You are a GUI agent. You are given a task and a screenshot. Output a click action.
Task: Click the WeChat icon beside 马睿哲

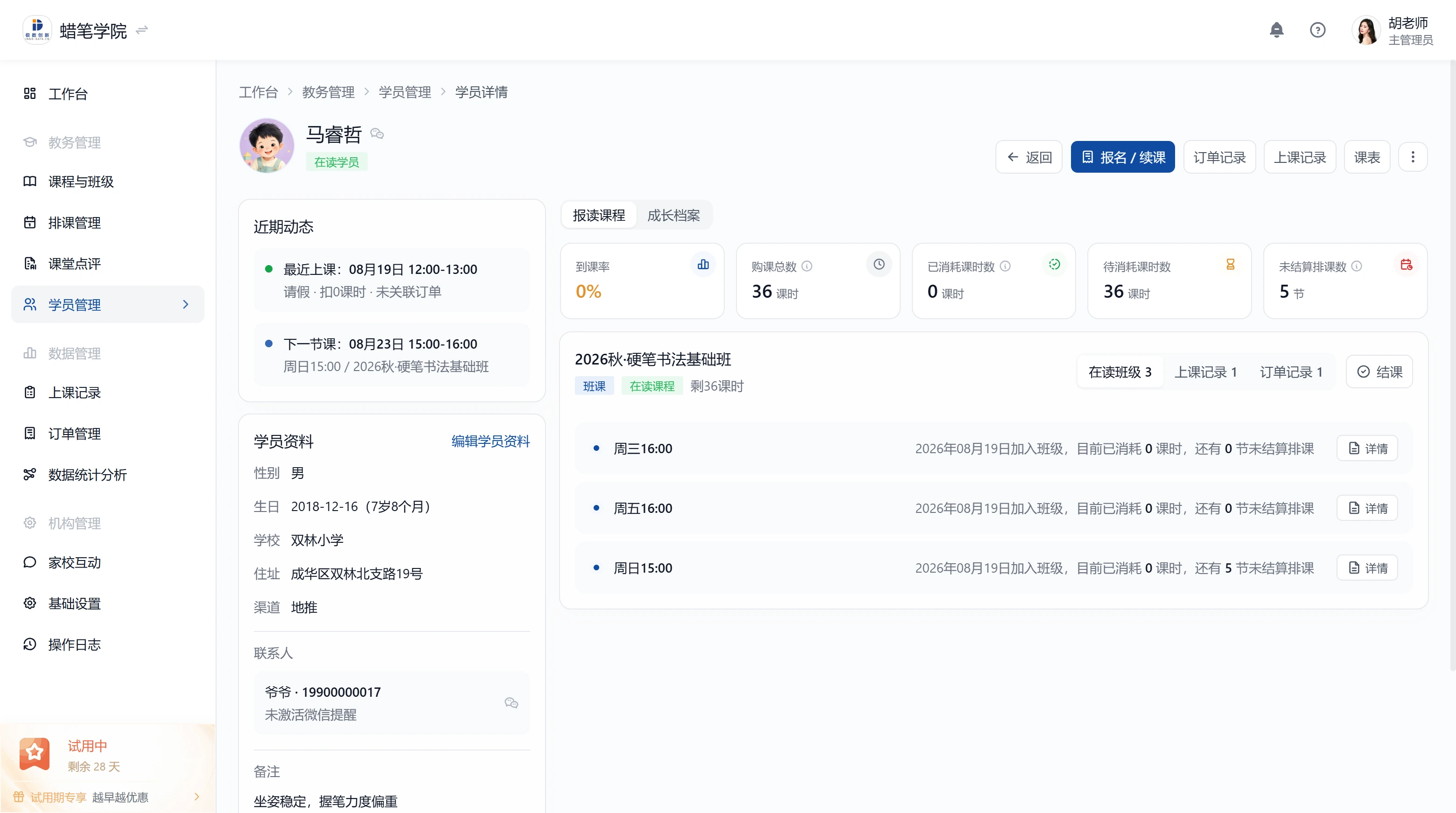[x=377, y=133]
